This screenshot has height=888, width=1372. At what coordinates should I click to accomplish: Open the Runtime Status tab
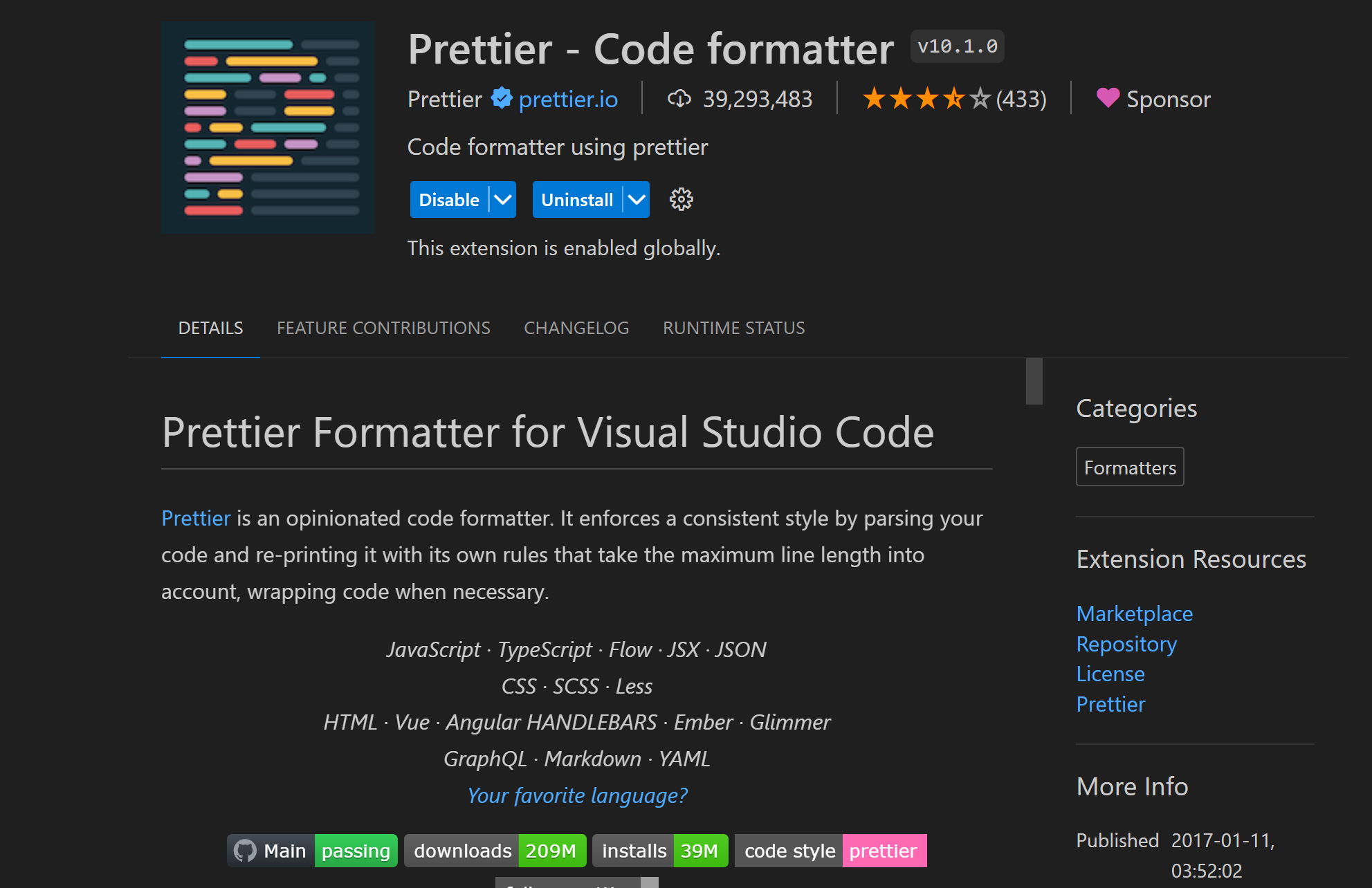[733, 328]
